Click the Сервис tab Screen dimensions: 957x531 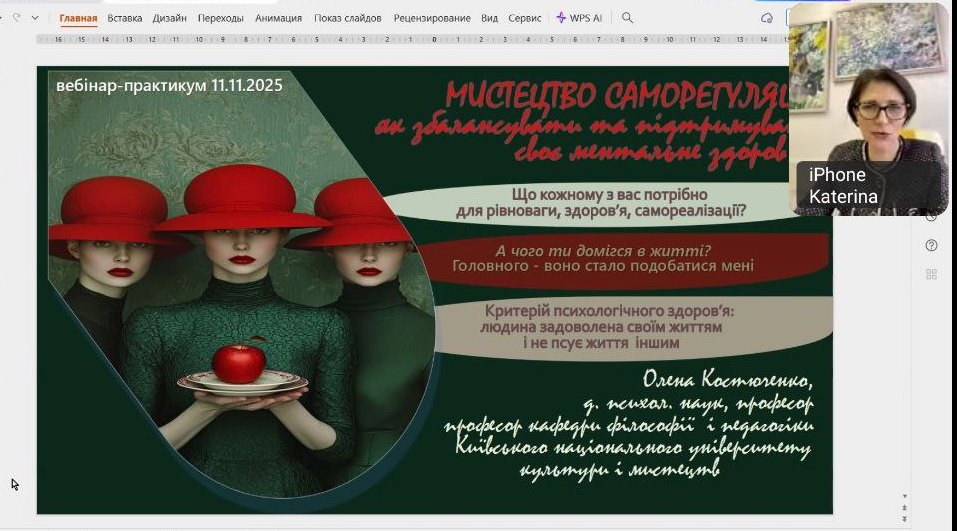tap(525, 18)
